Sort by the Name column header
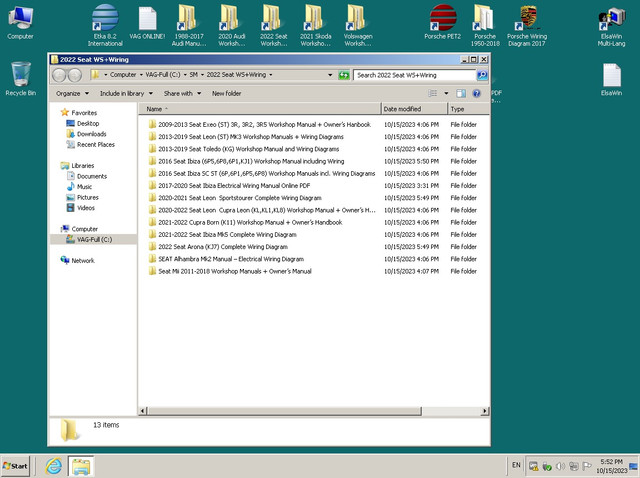Image resolution: width=640 pixels, height=478 pixels. (259, 109)
